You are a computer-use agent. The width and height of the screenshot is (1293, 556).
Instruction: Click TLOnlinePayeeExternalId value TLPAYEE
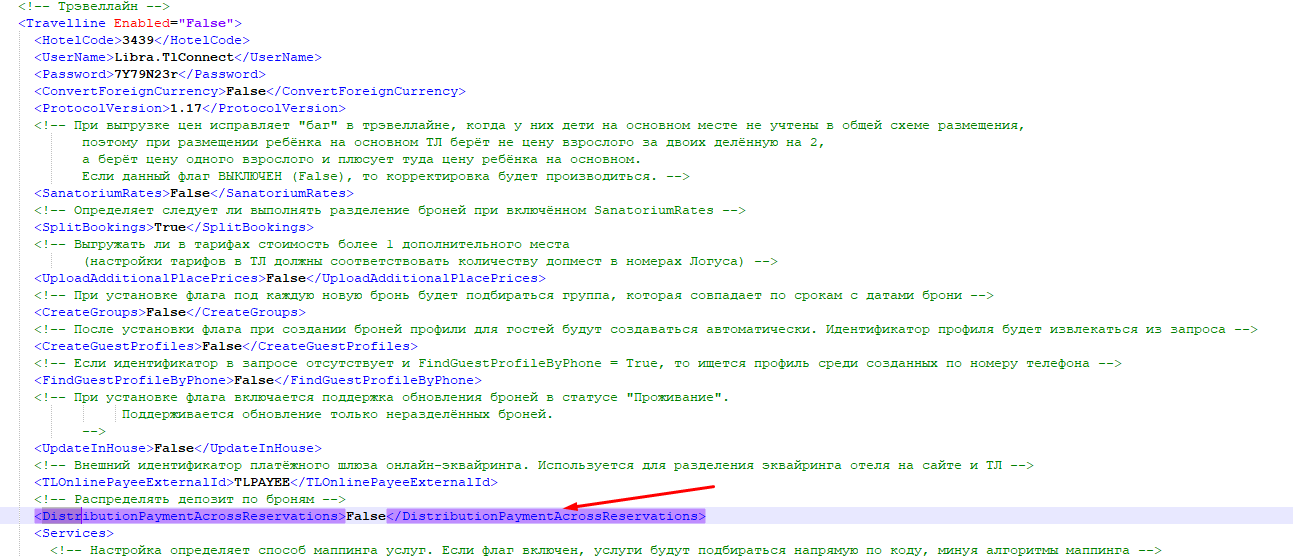tap(260, 482)
